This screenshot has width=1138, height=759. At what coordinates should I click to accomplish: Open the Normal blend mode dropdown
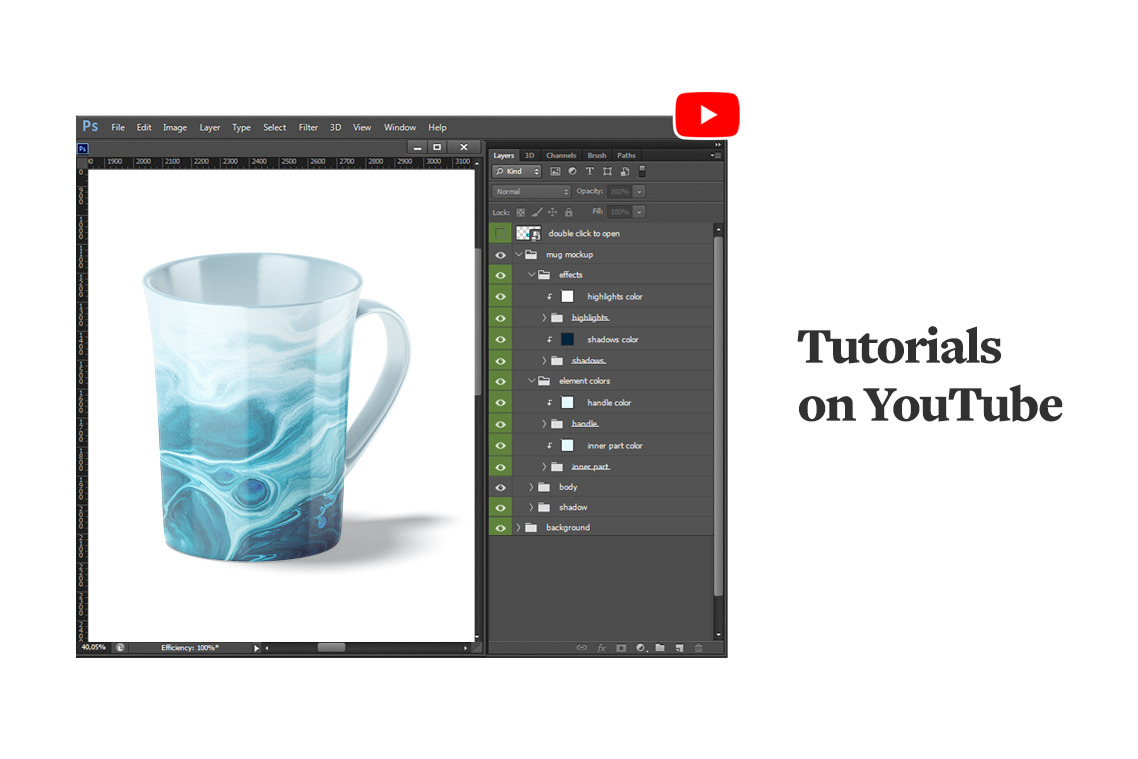531,191
